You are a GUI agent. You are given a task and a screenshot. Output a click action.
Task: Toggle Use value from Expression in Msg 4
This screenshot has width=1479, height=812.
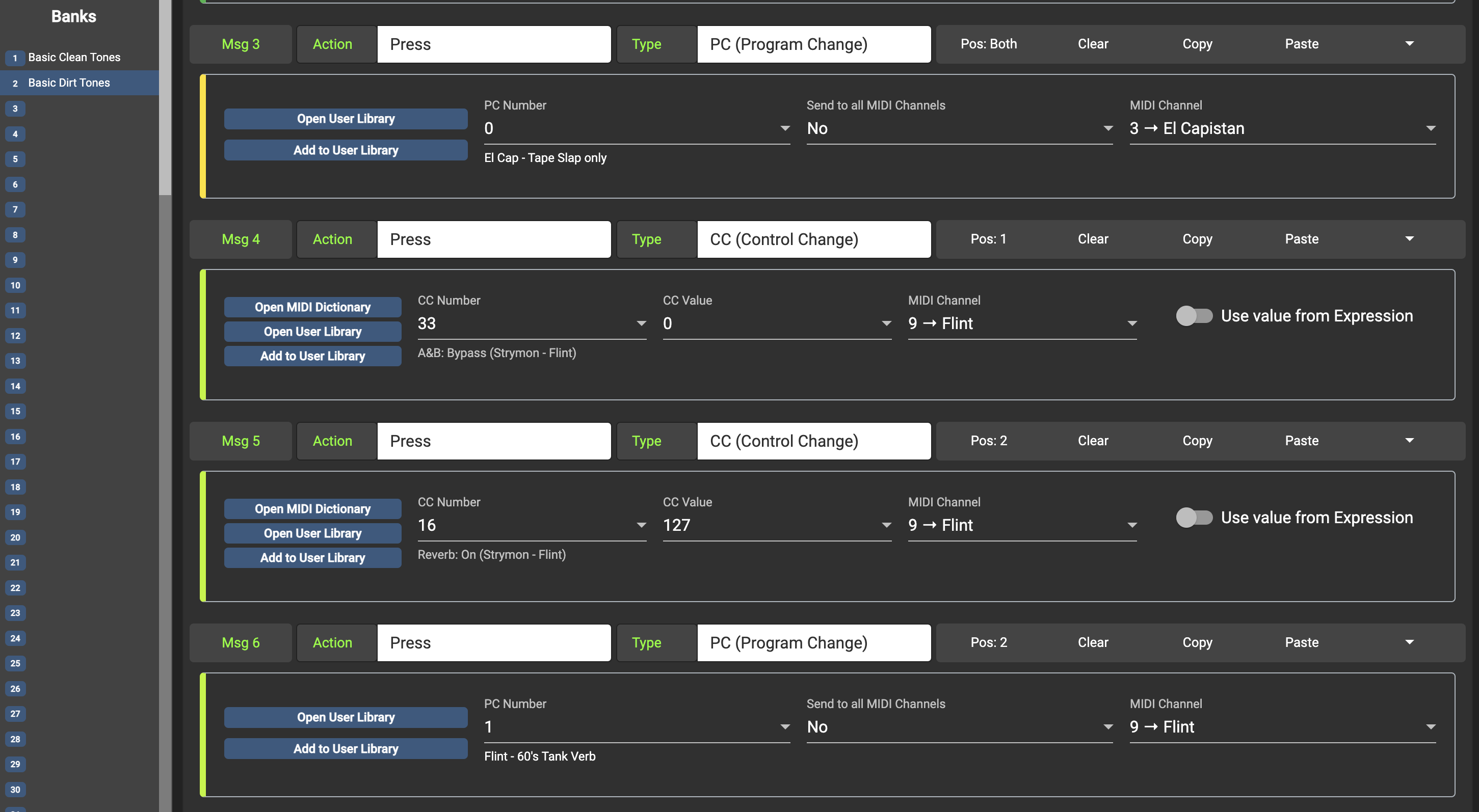pos(1194,316)
